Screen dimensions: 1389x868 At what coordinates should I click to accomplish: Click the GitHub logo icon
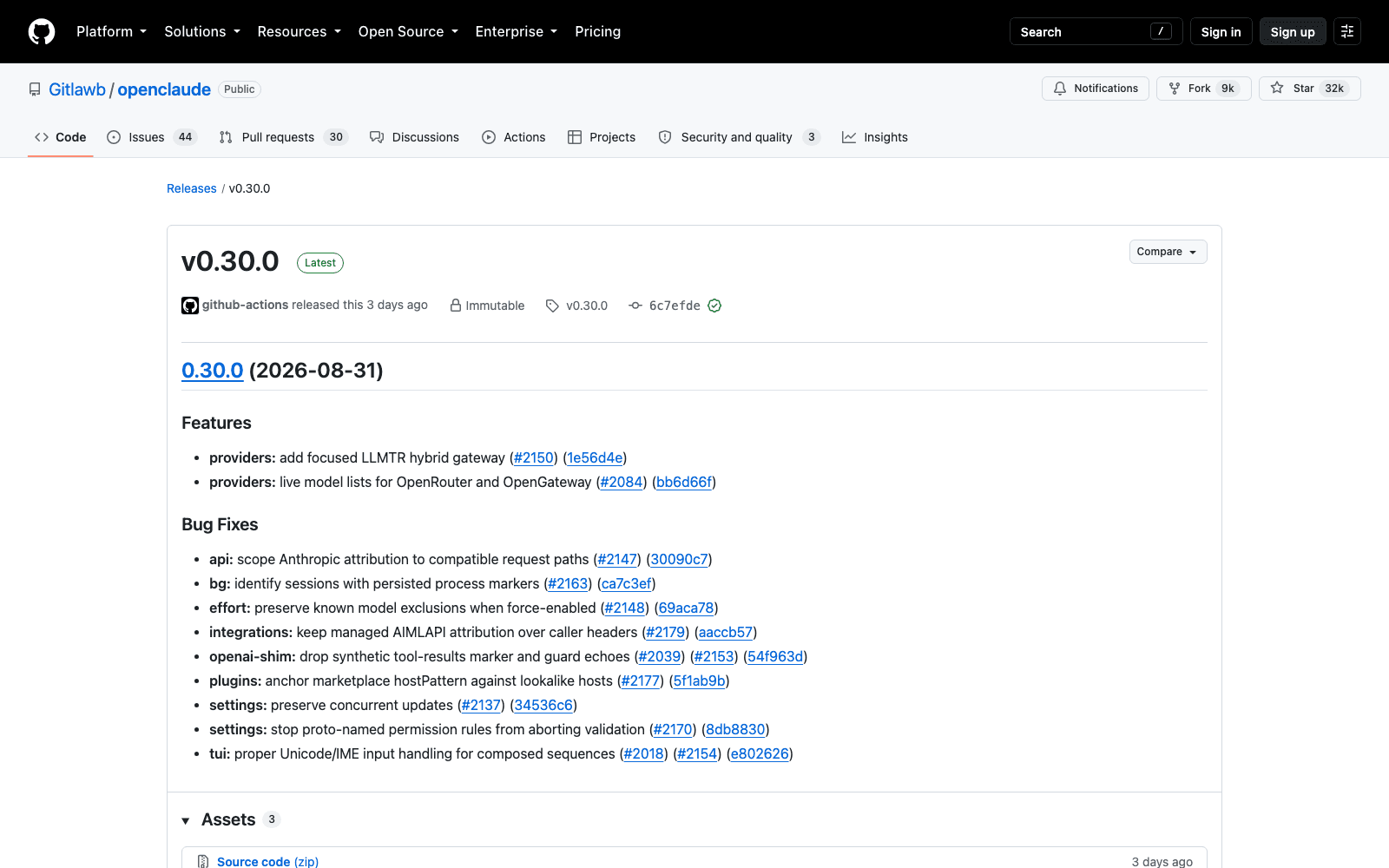[x=42, y=31]
